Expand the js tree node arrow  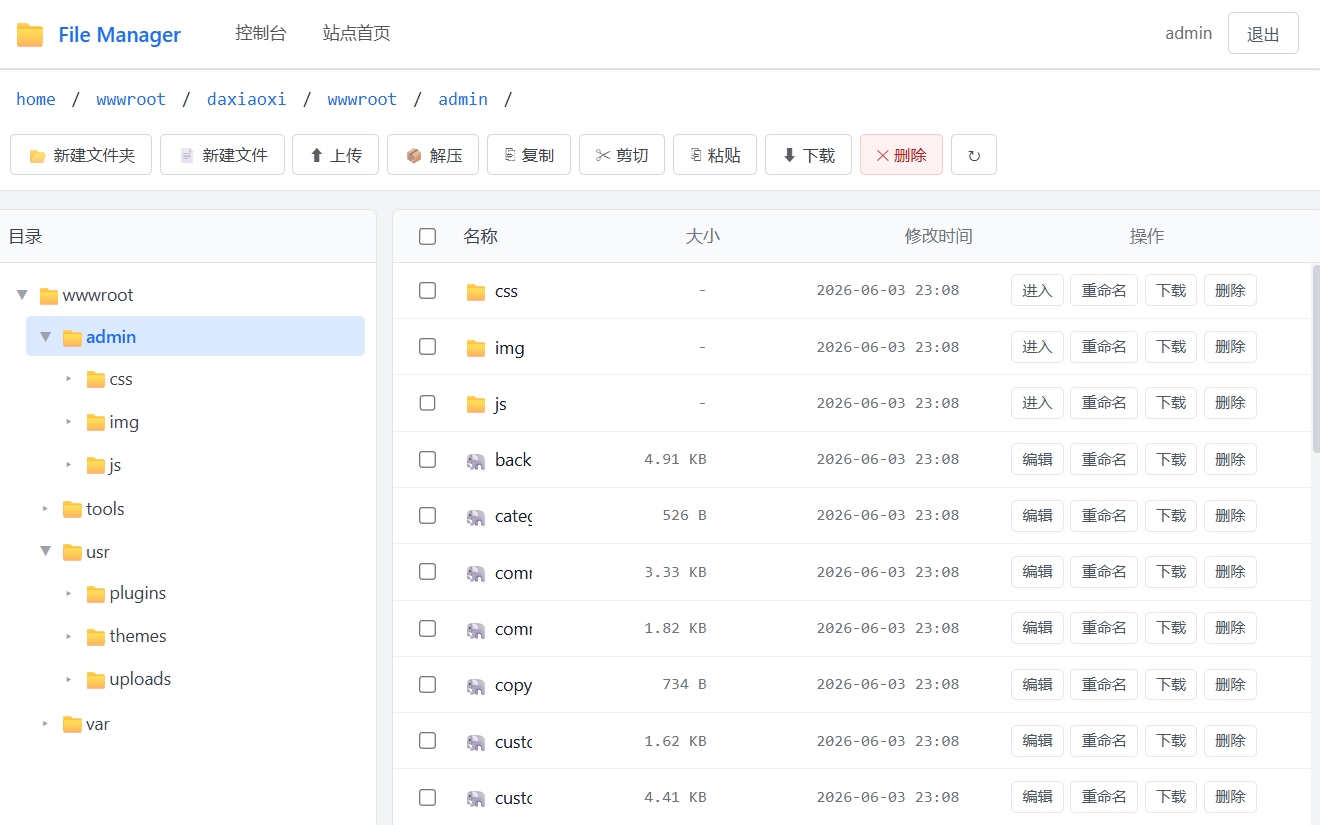pos(69,465)
